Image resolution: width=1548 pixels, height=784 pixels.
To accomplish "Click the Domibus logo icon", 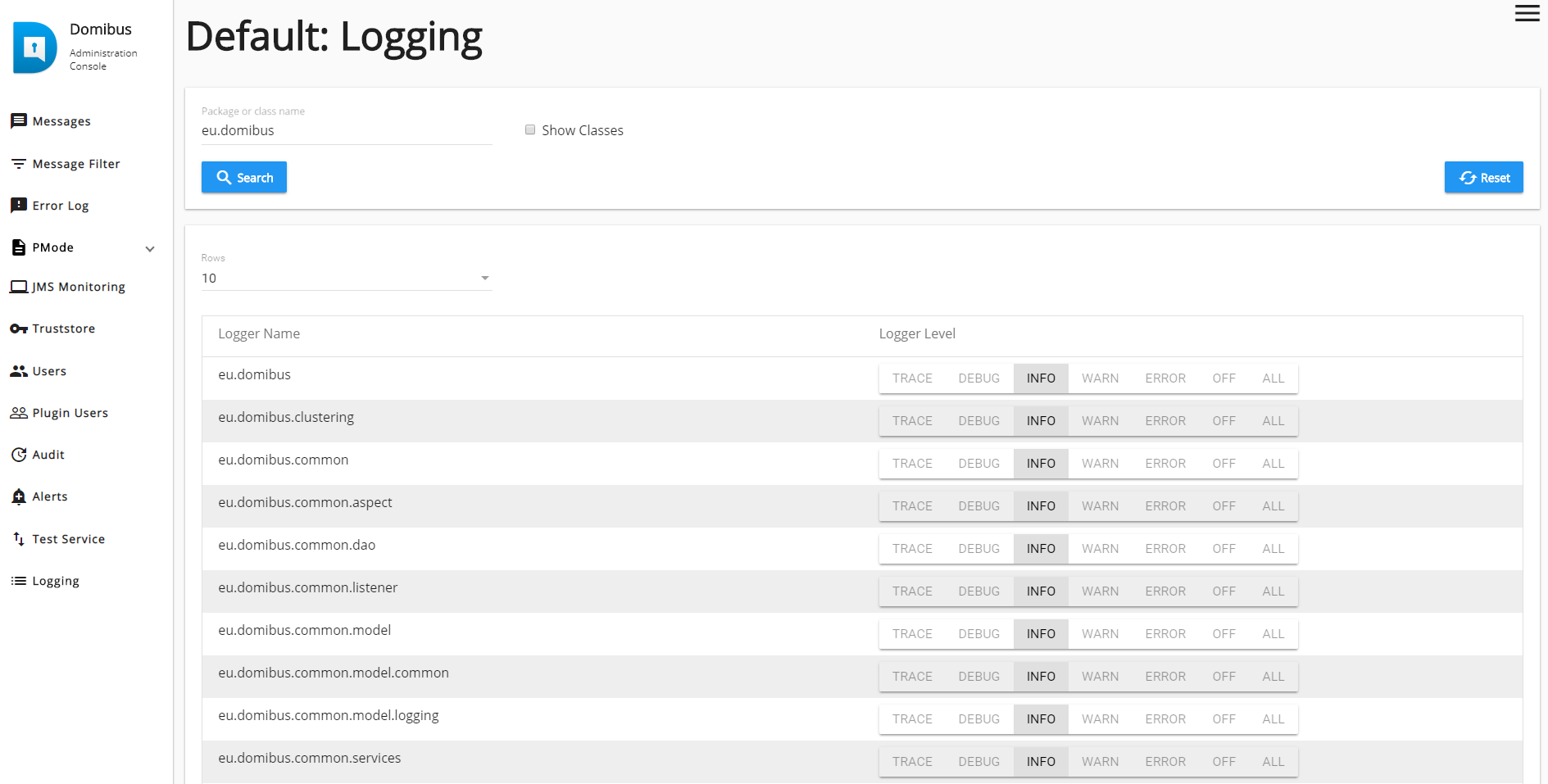I will (35, 48).
